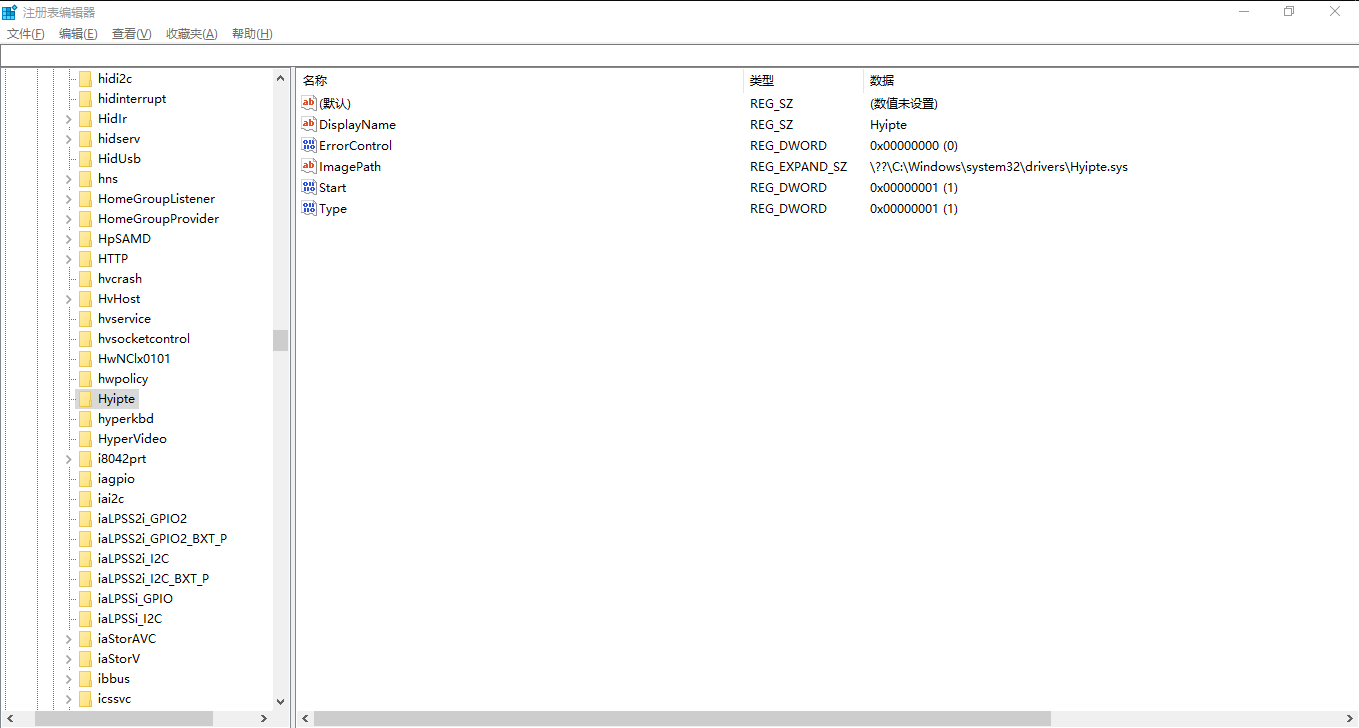Click the hvservice folder icon
This screenshot has height=728, width=1359.
pos(85,318)
